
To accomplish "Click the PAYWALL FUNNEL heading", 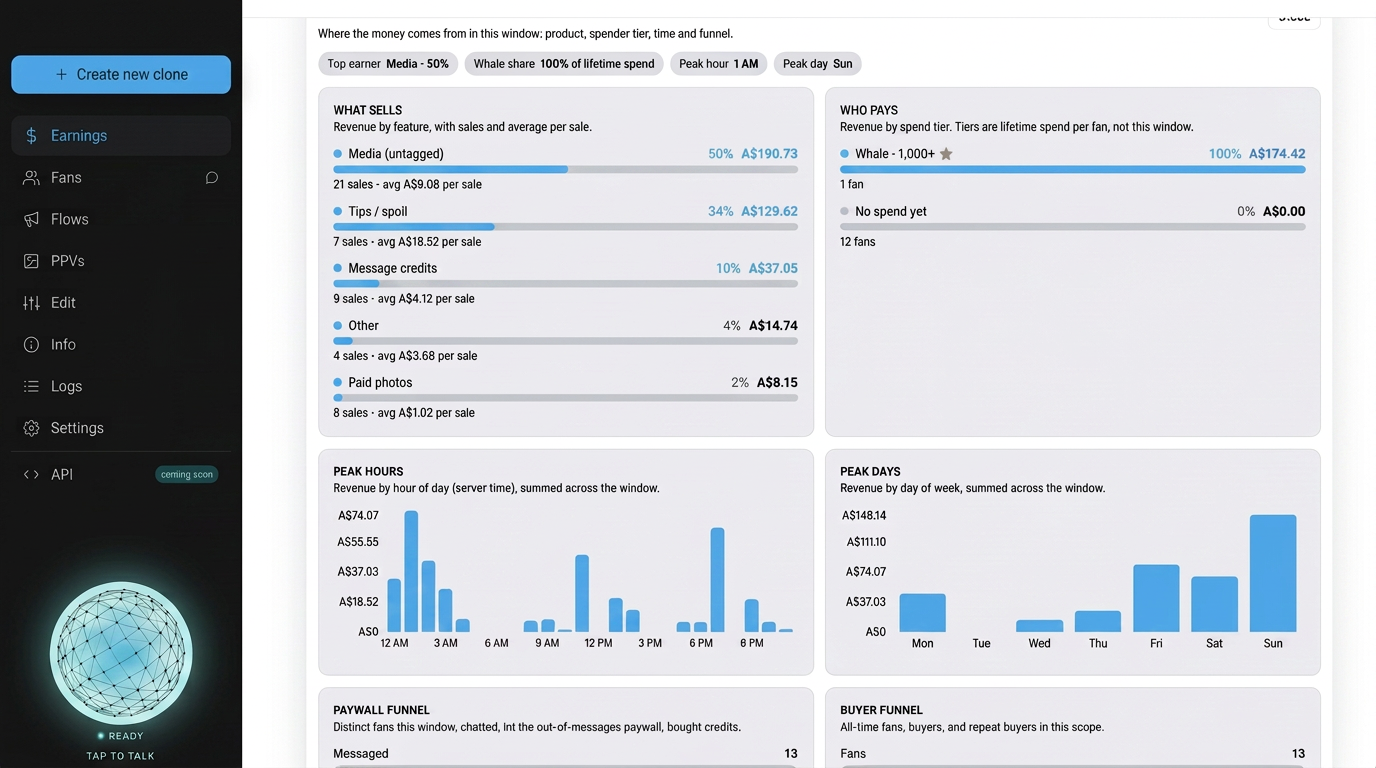I will coord(380,711).
